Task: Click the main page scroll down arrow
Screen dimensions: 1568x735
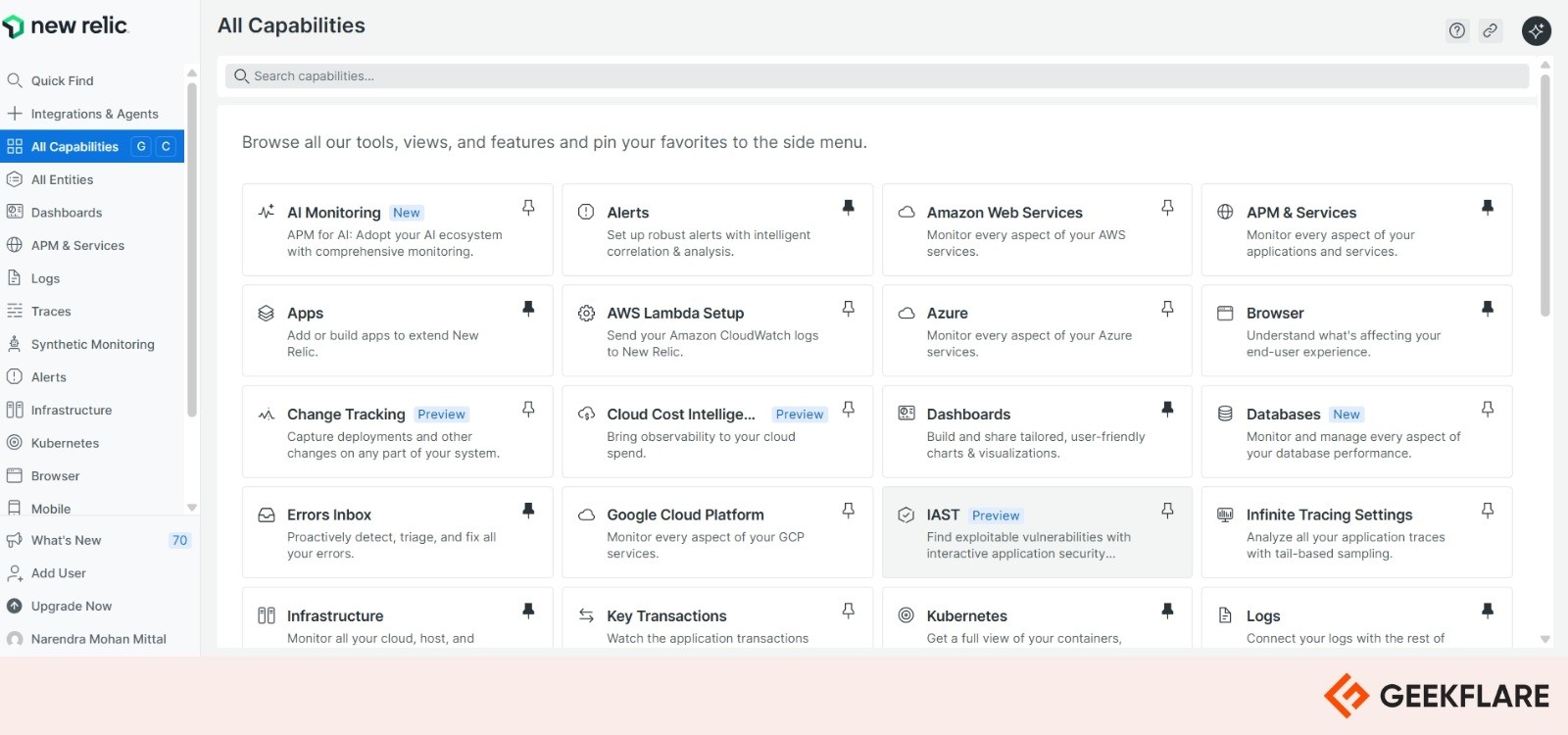Action: (x=1545, y=639)
